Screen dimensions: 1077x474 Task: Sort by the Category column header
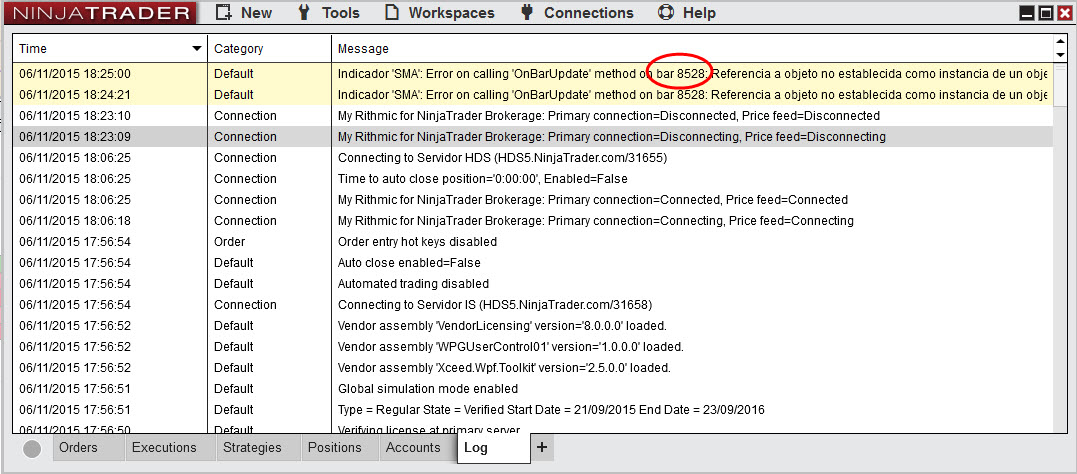269,49
